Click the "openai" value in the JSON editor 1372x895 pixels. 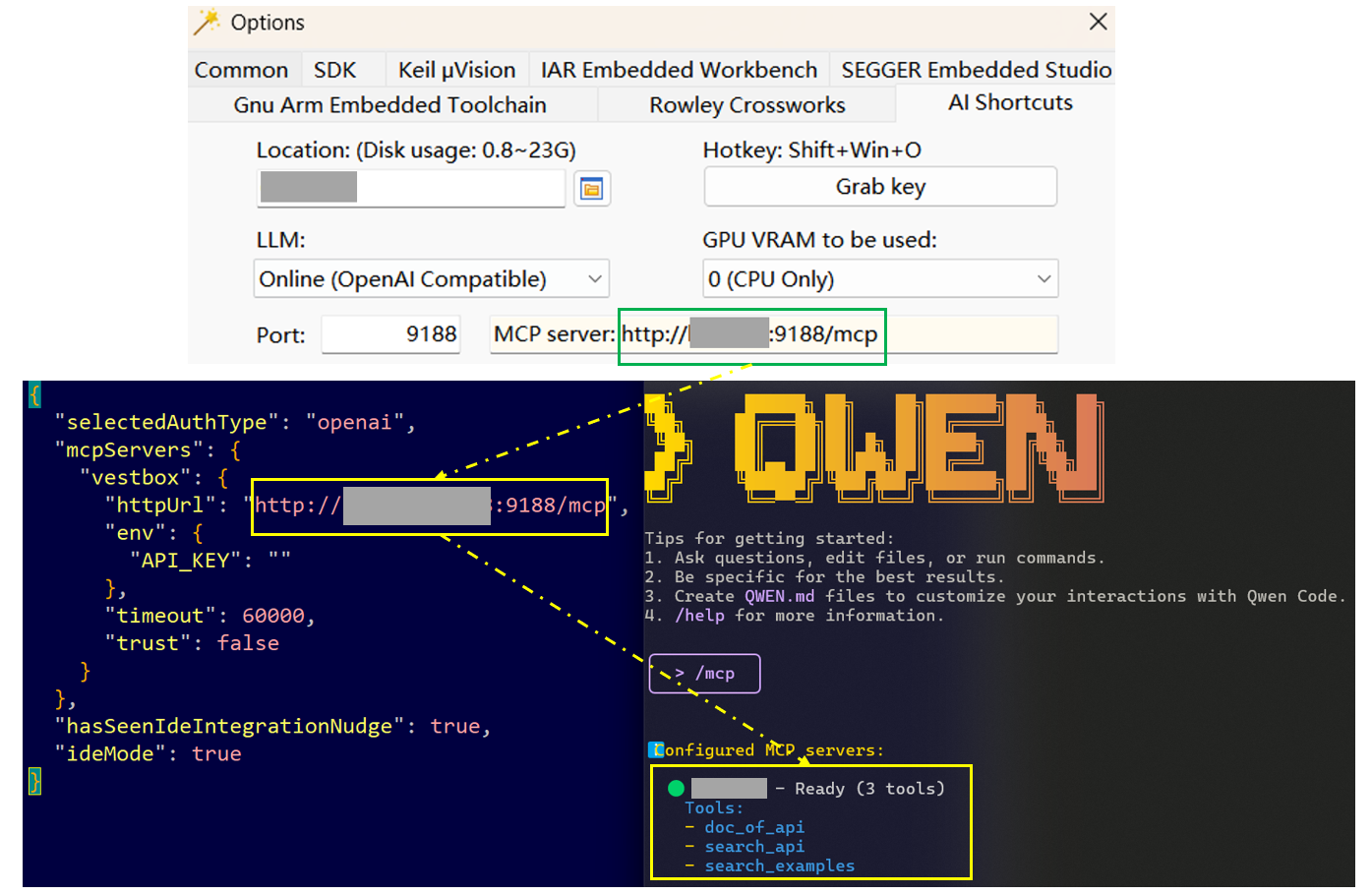click(x=354, y=422)
